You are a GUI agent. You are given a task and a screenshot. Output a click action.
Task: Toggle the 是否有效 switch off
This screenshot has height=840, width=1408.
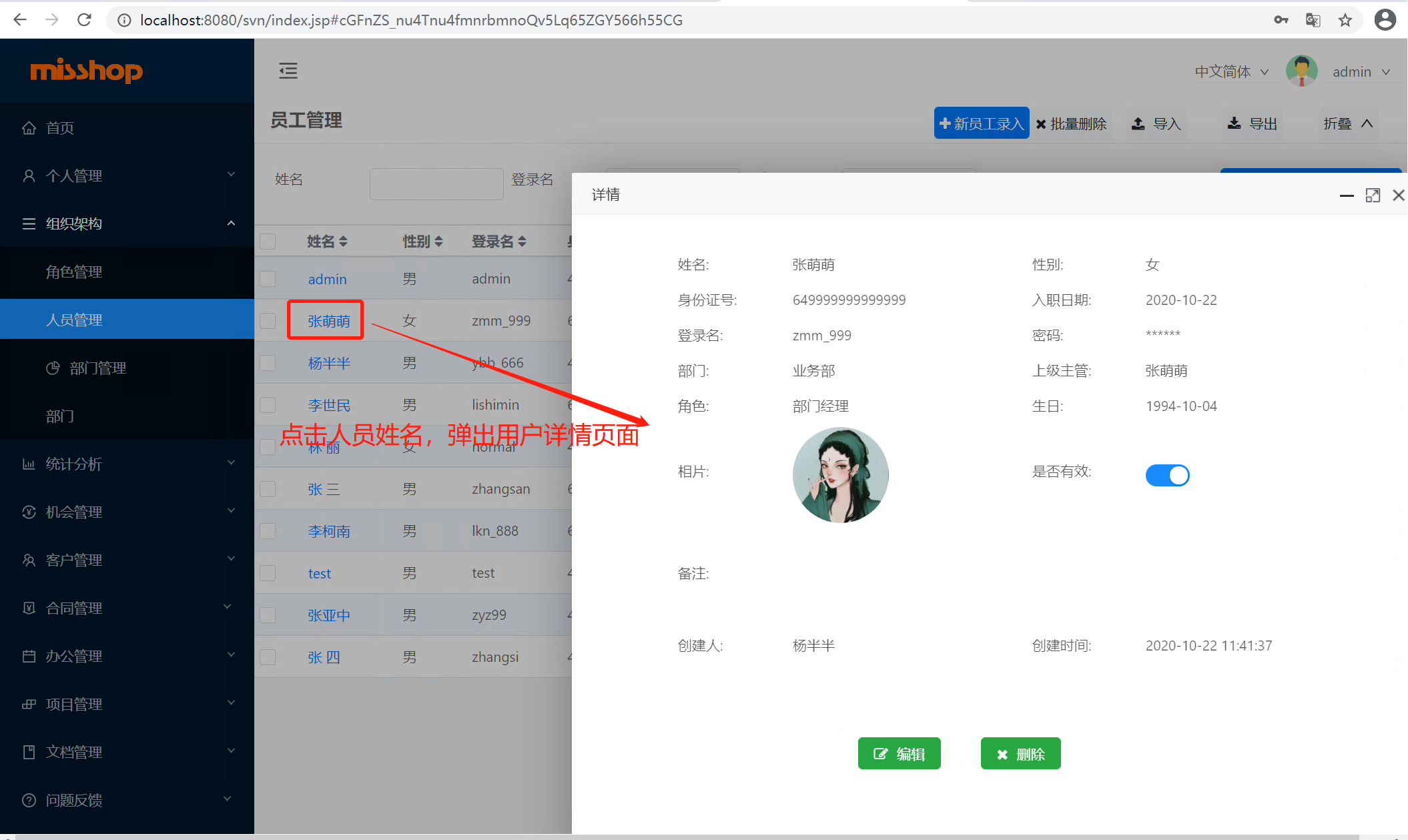[1167, 475]
